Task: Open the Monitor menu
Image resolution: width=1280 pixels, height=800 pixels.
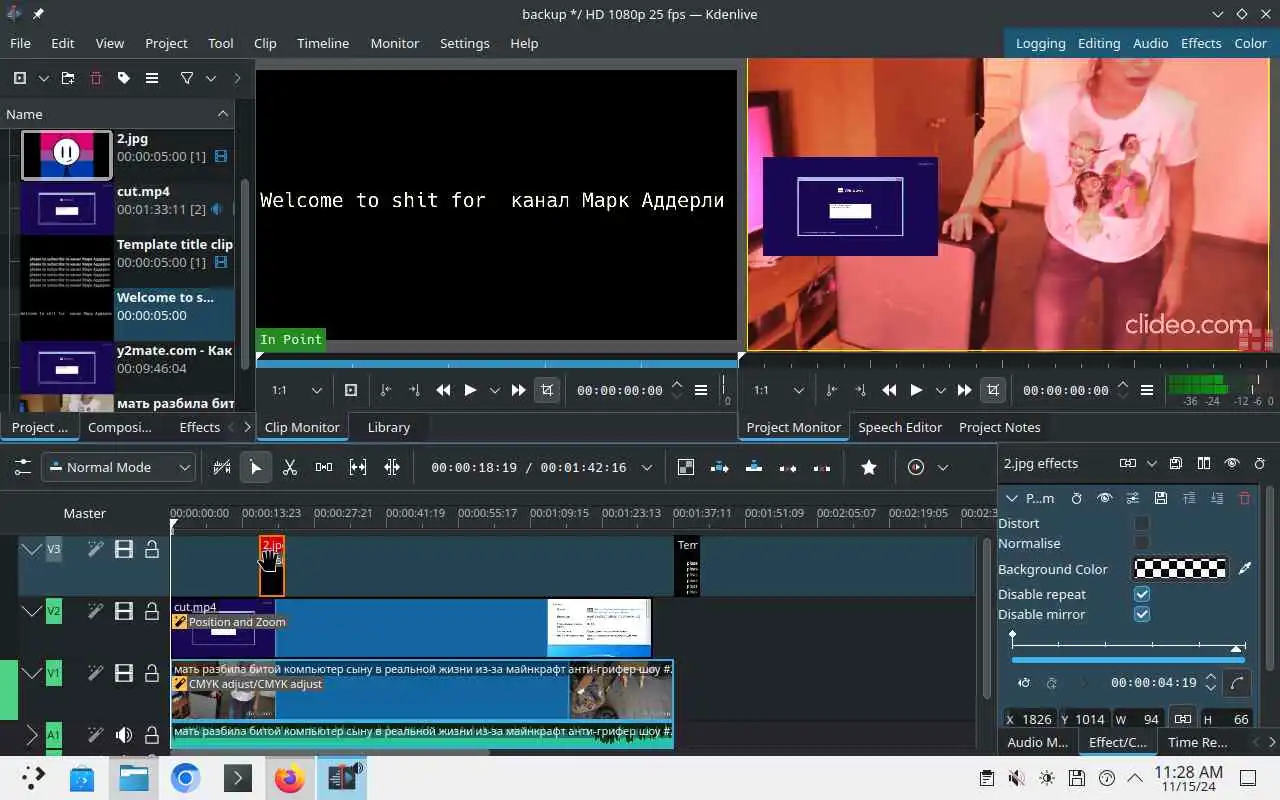Action: (395, 43)
